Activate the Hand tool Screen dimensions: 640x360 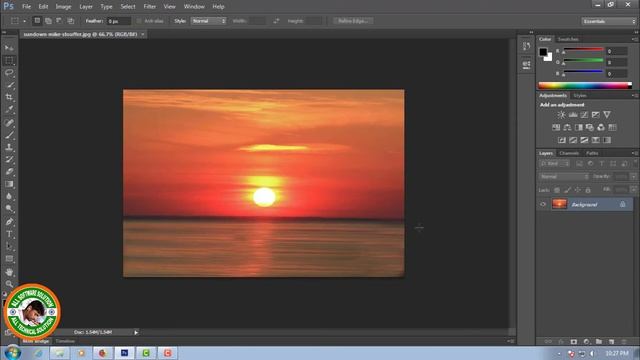(x=9, y=272)
